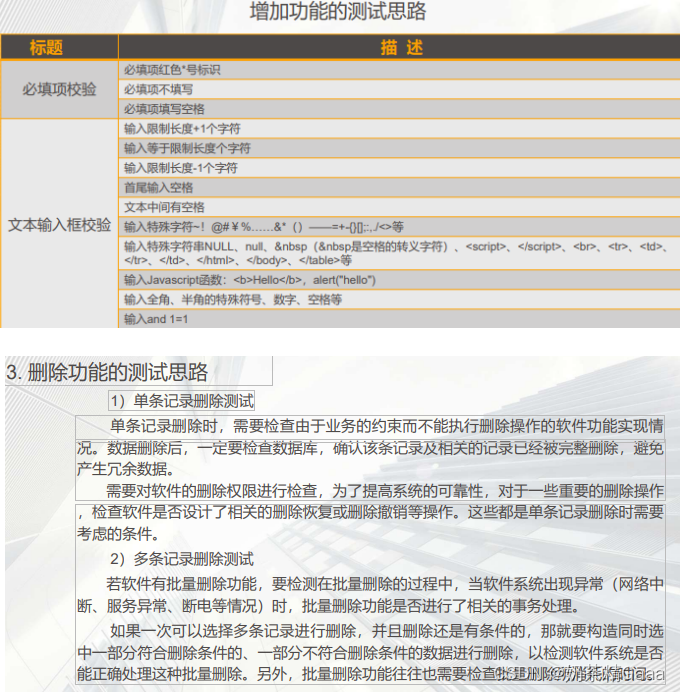Click the line beginning '如果一次可以选择多条记录'
This screenshot has height=692, width=680.
(x=387, y=631)
